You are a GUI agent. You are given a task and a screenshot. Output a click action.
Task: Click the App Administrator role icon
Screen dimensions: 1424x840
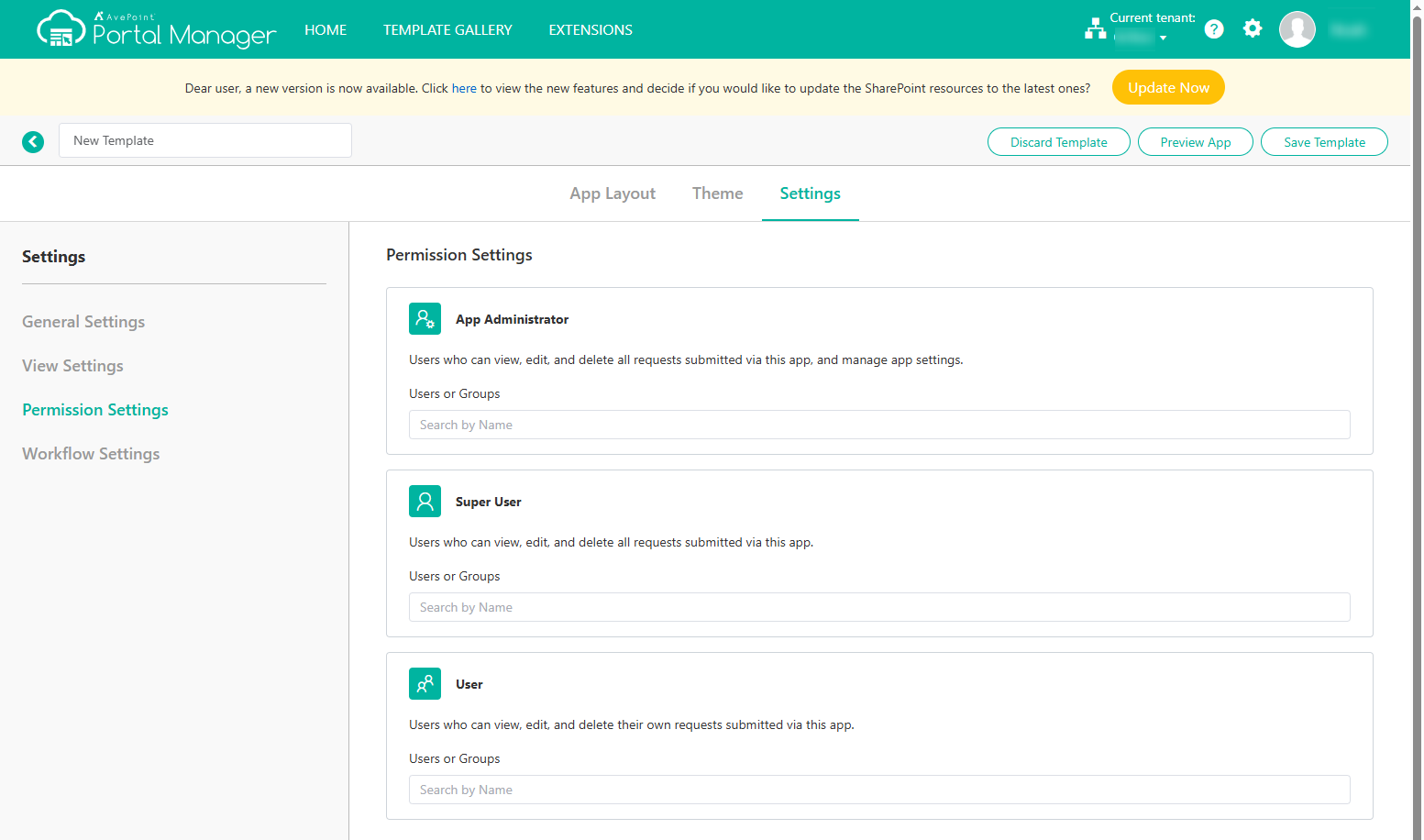(425, 319)
